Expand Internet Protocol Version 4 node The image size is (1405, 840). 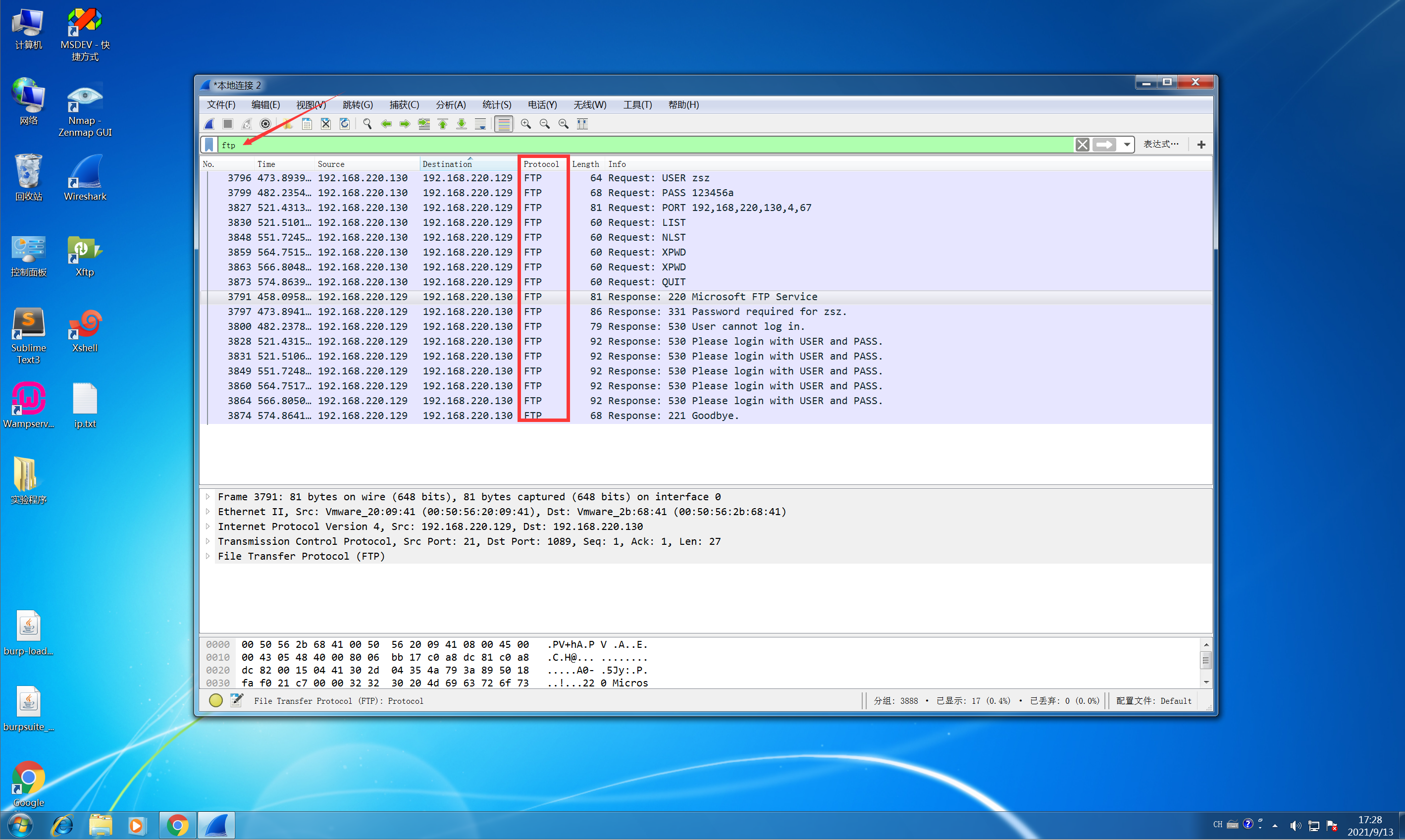[x=208, y=526]
